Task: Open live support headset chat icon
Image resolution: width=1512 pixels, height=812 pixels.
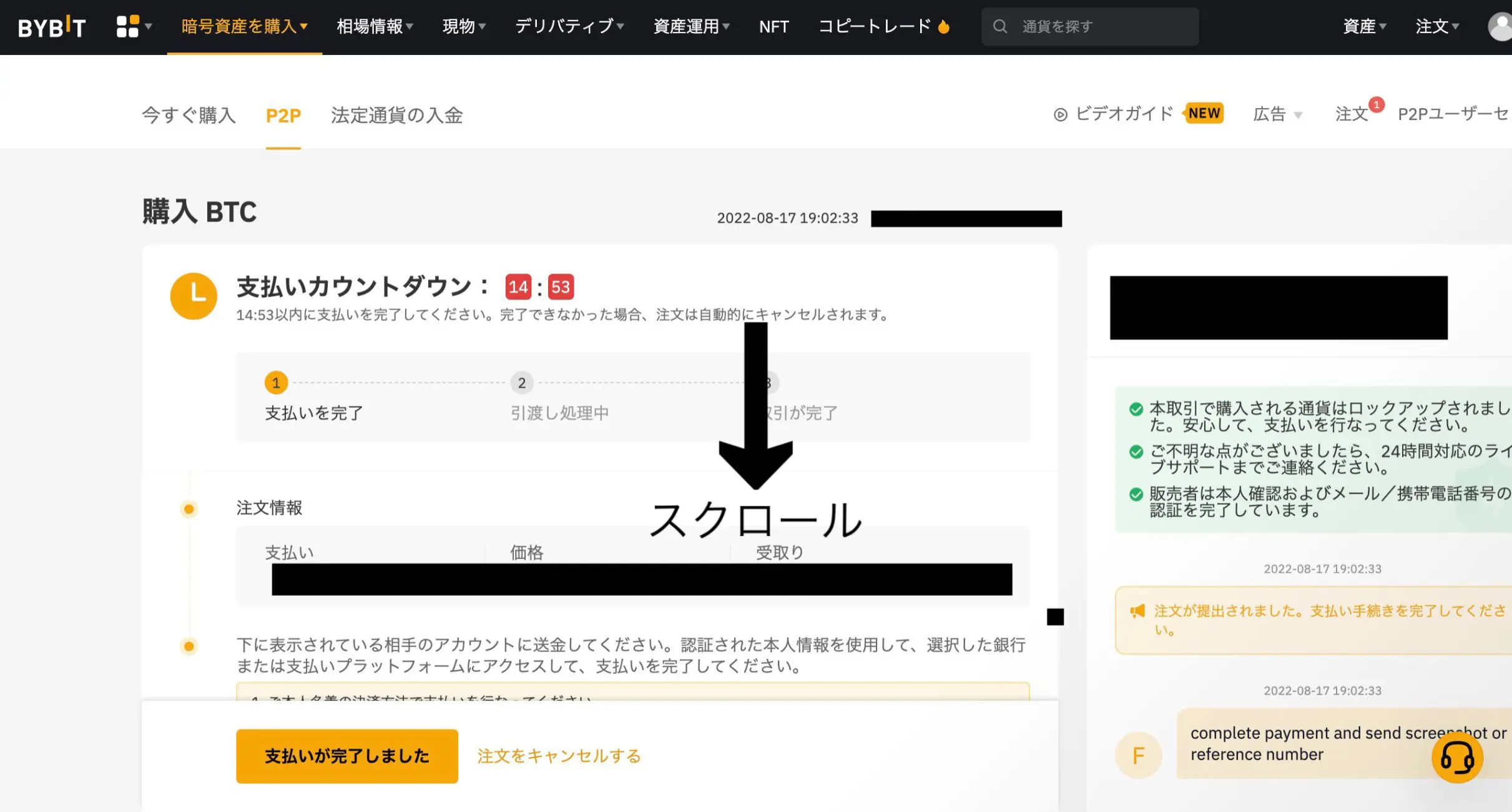Action: click(x=1457, y=758)
